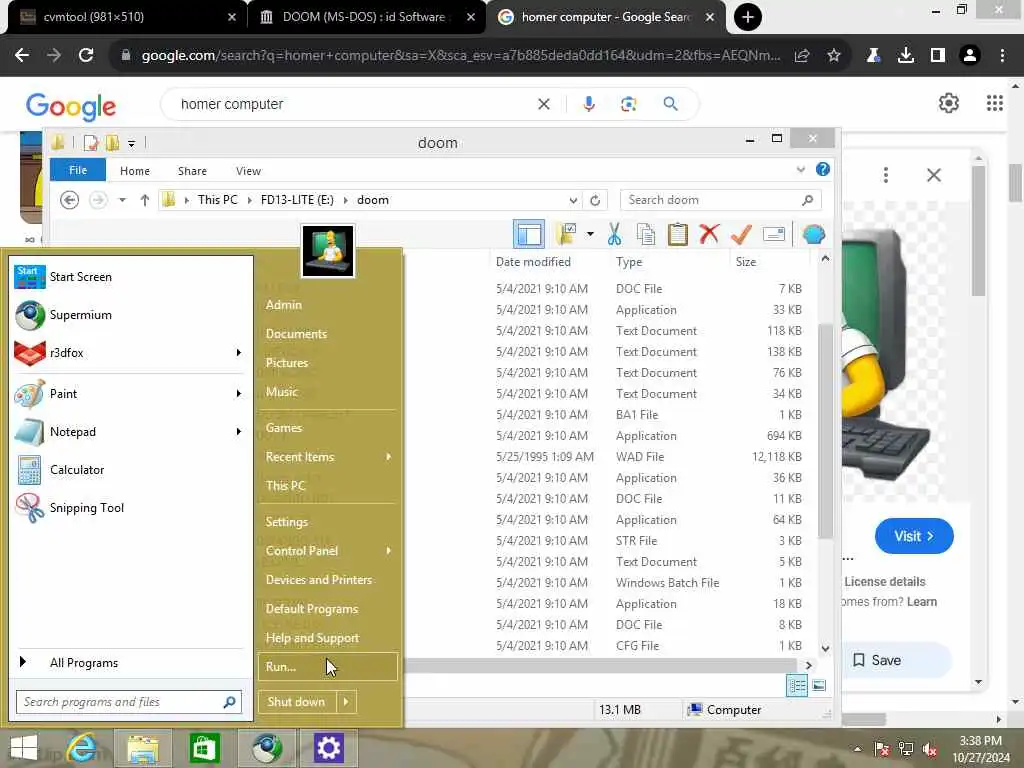This screenshot has width=1024, height=768.
Task: Open Internet Explorer from the taskbar
Action: point(82,748)
